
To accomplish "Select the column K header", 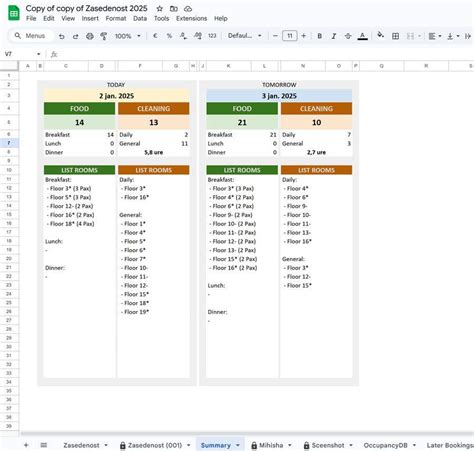I will point(228,66).
